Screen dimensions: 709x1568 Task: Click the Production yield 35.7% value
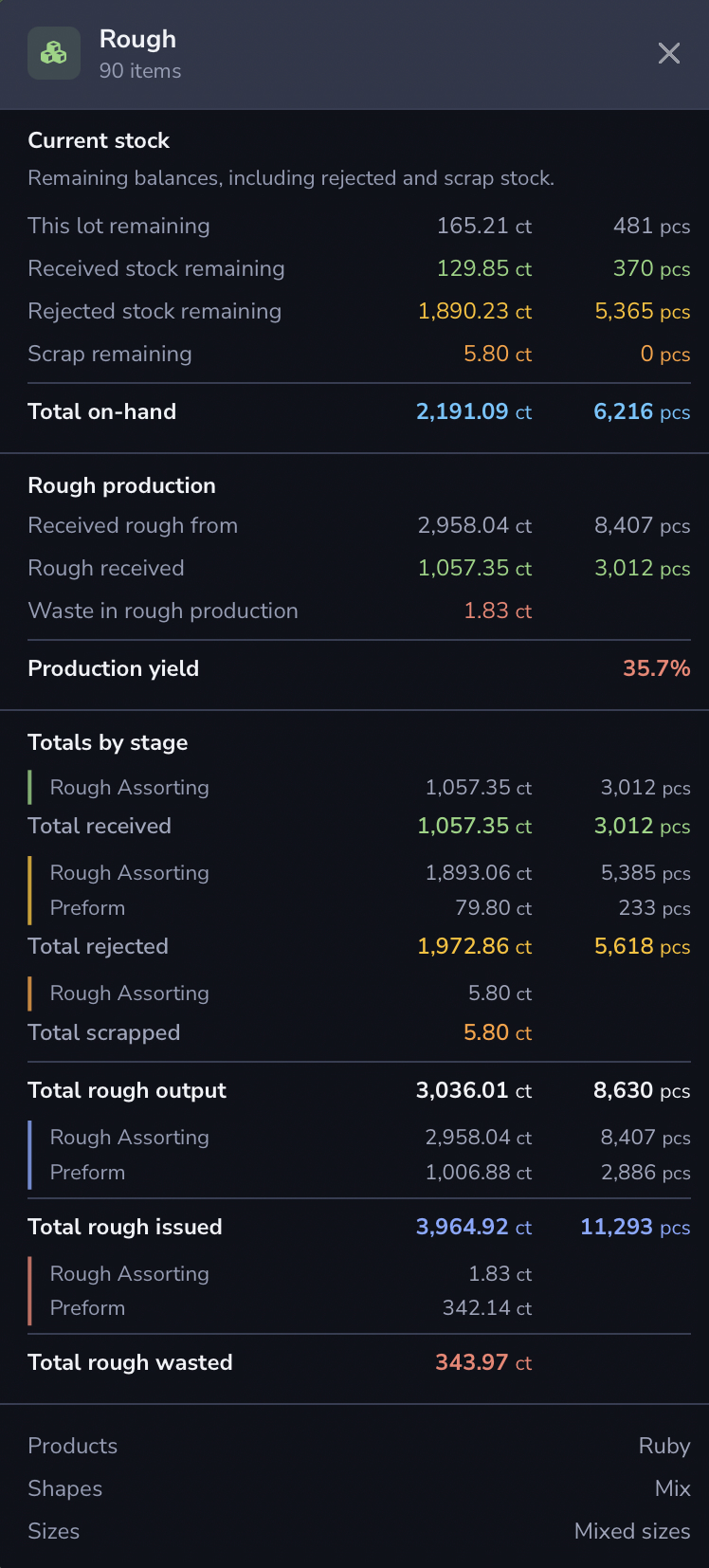click(656, 668)
